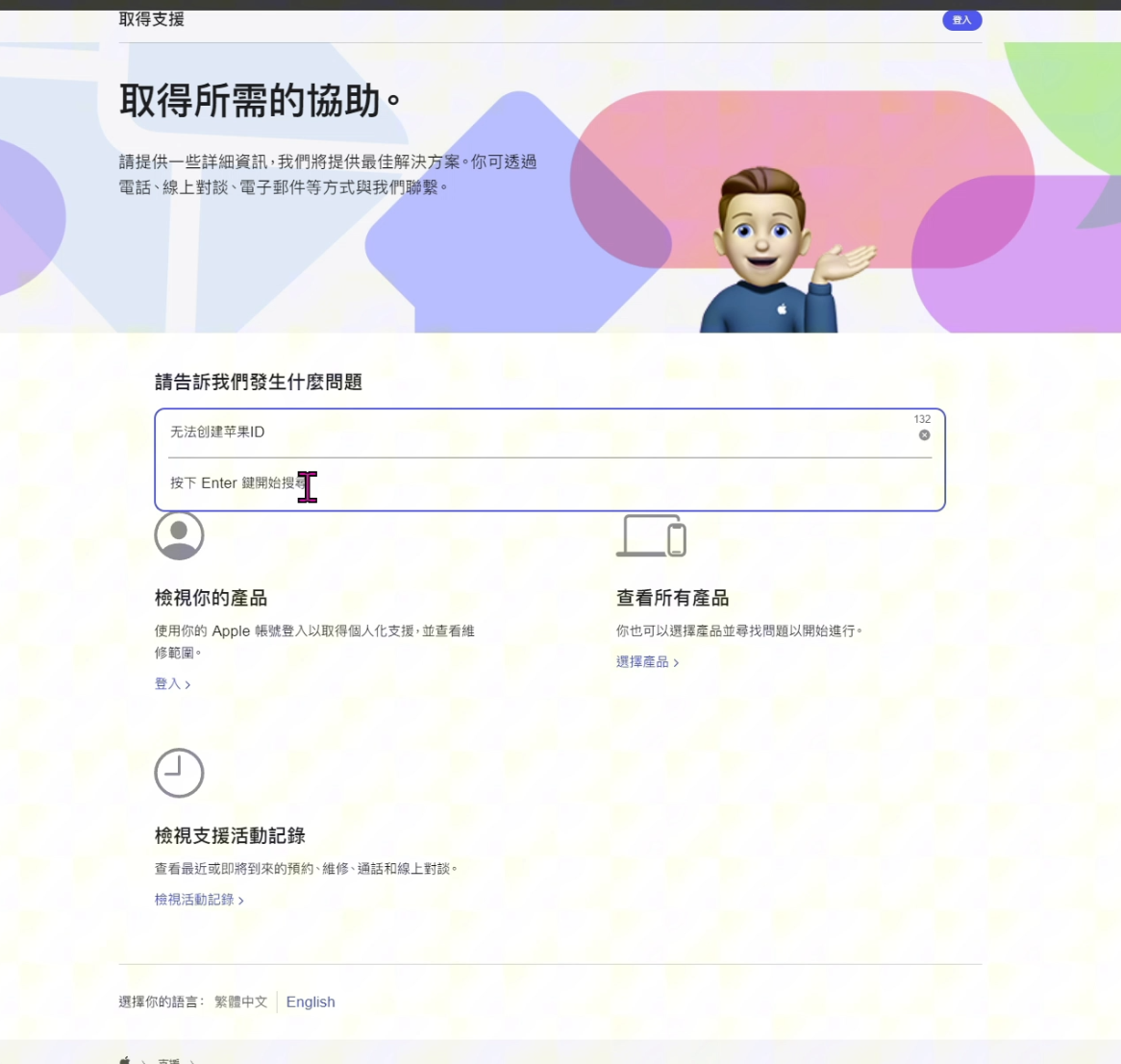Click the 取得所需的協助 main heading
Image resolution: width=1121 pixels, height=1064 pixels.
click(x=260, y=100)
